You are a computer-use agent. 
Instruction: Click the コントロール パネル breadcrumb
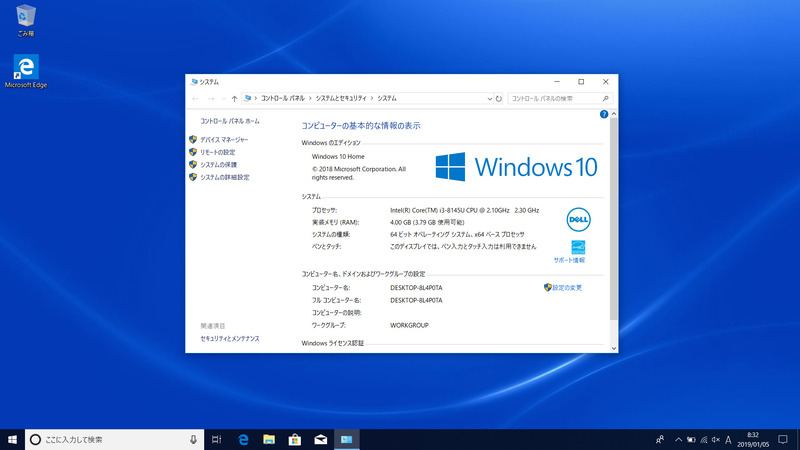(x=283, y=98)
